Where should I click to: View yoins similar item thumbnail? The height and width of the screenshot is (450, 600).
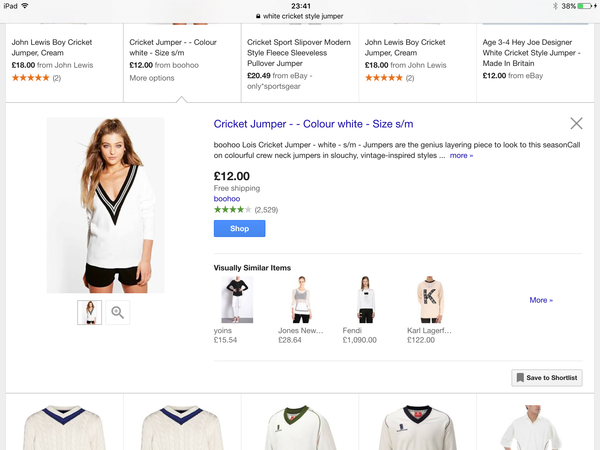[237, 300]
